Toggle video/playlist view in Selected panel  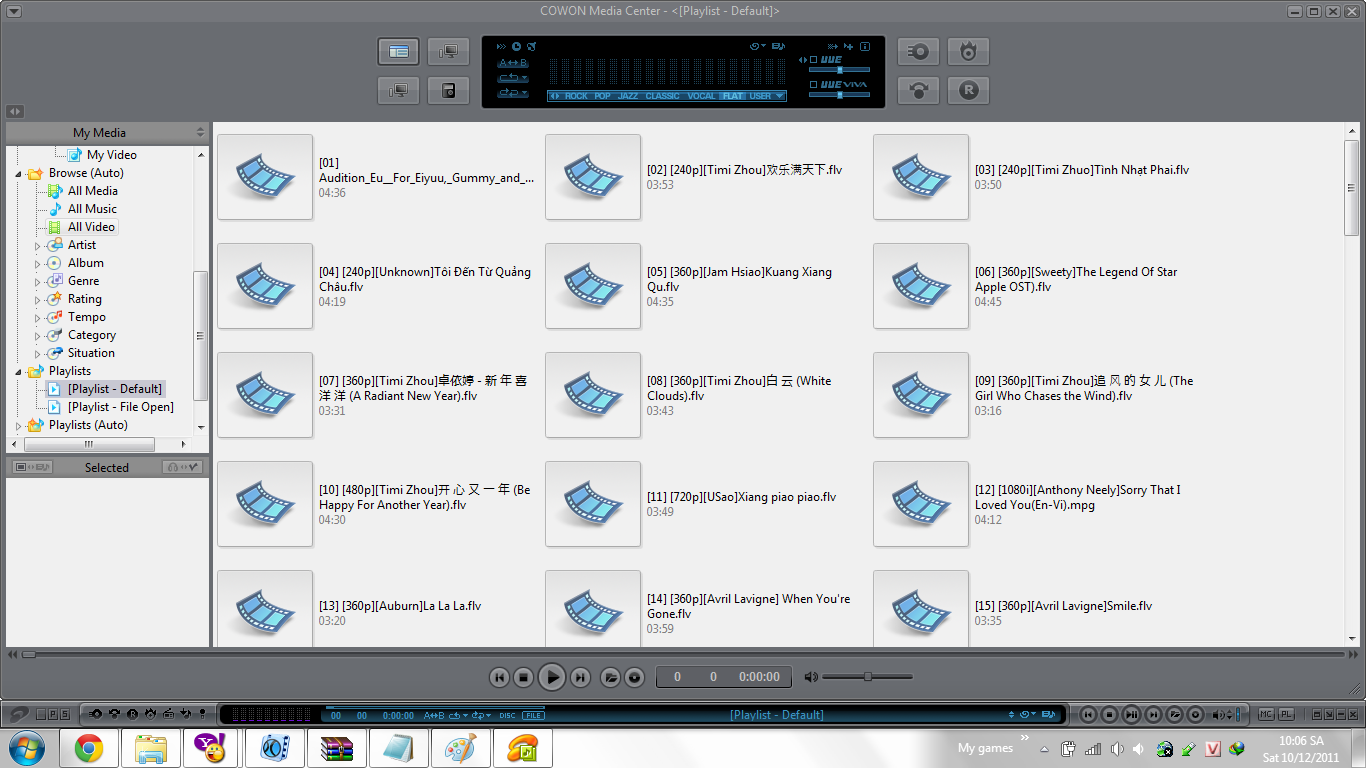pos(32,467)
